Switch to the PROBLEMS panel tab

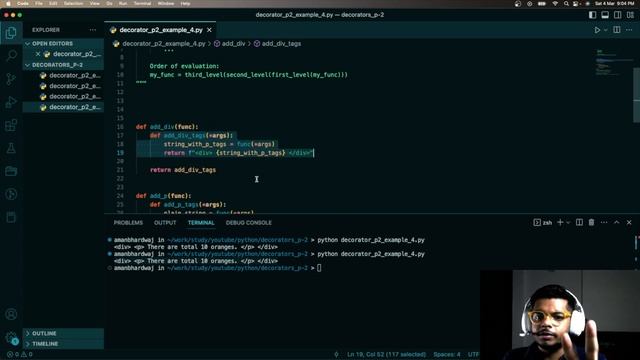[128, 222]
